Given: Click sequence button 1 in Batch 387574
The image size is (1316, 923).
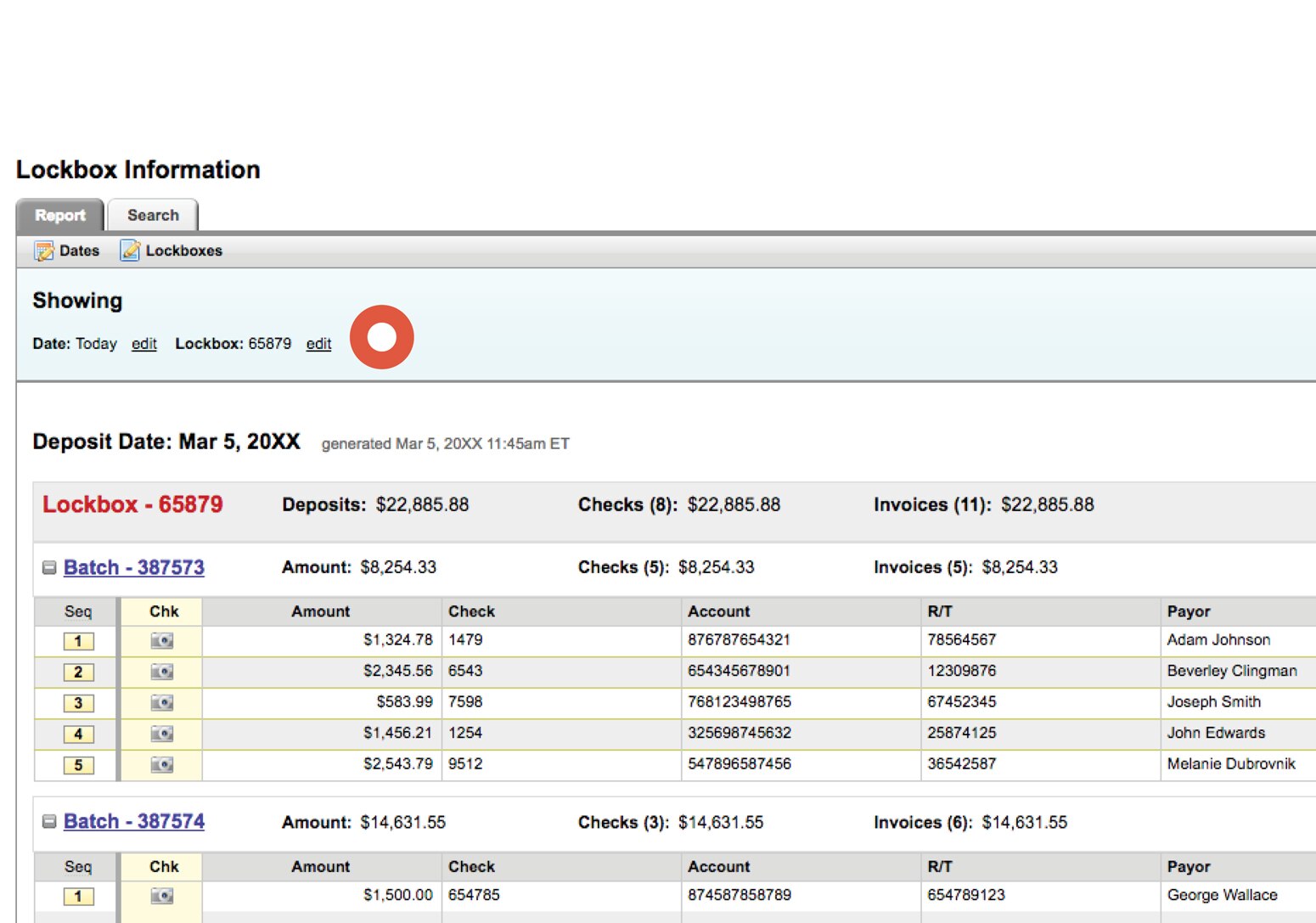Looking at the screenshot, I should [77, 895].
